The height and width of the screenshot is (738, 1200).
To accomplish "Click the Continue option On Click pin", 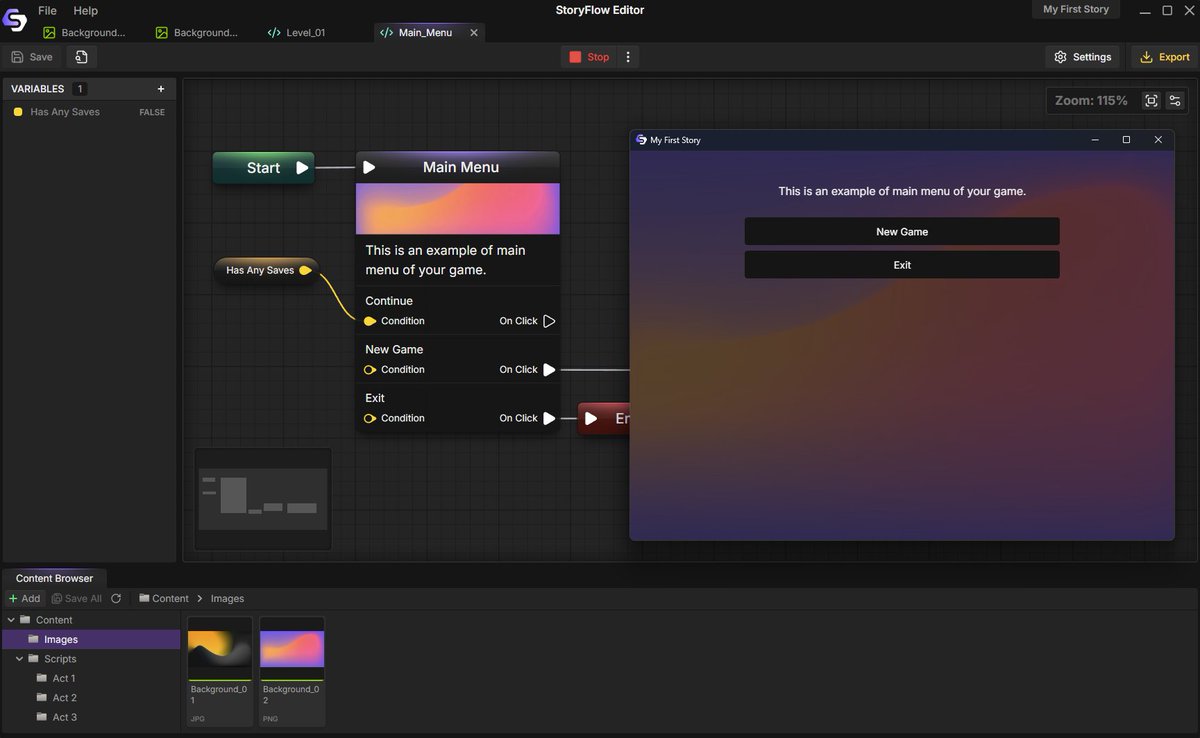I will coord(549,321).
